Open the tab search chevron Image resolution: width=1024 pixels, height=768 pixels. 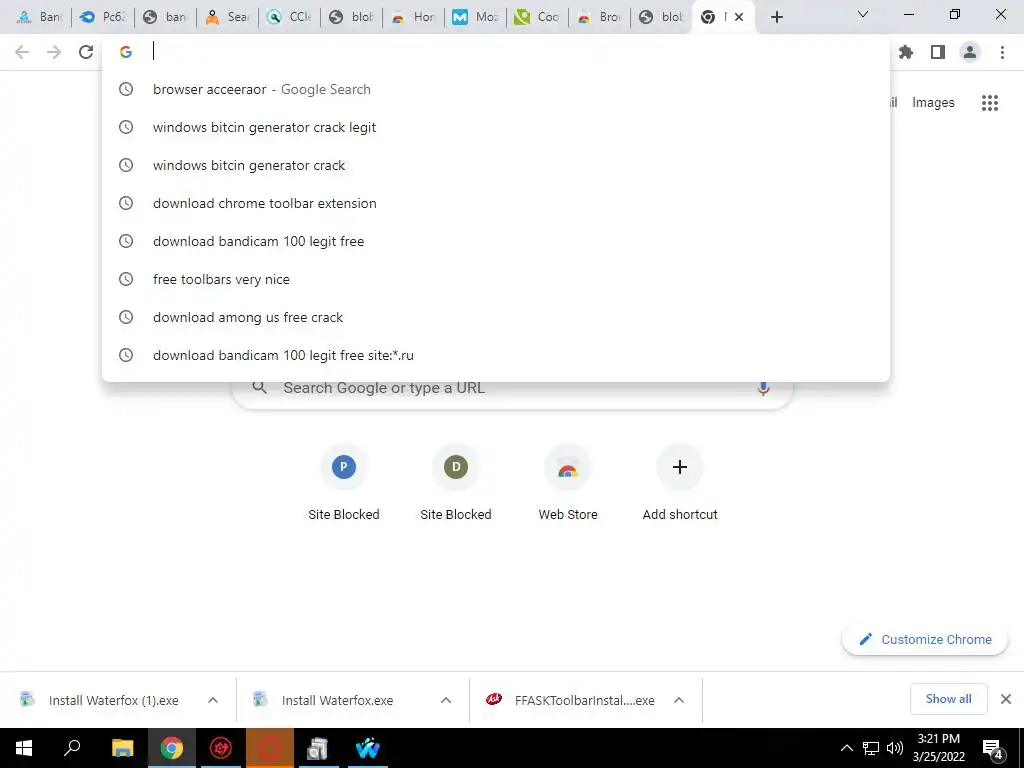pos(863,14)
